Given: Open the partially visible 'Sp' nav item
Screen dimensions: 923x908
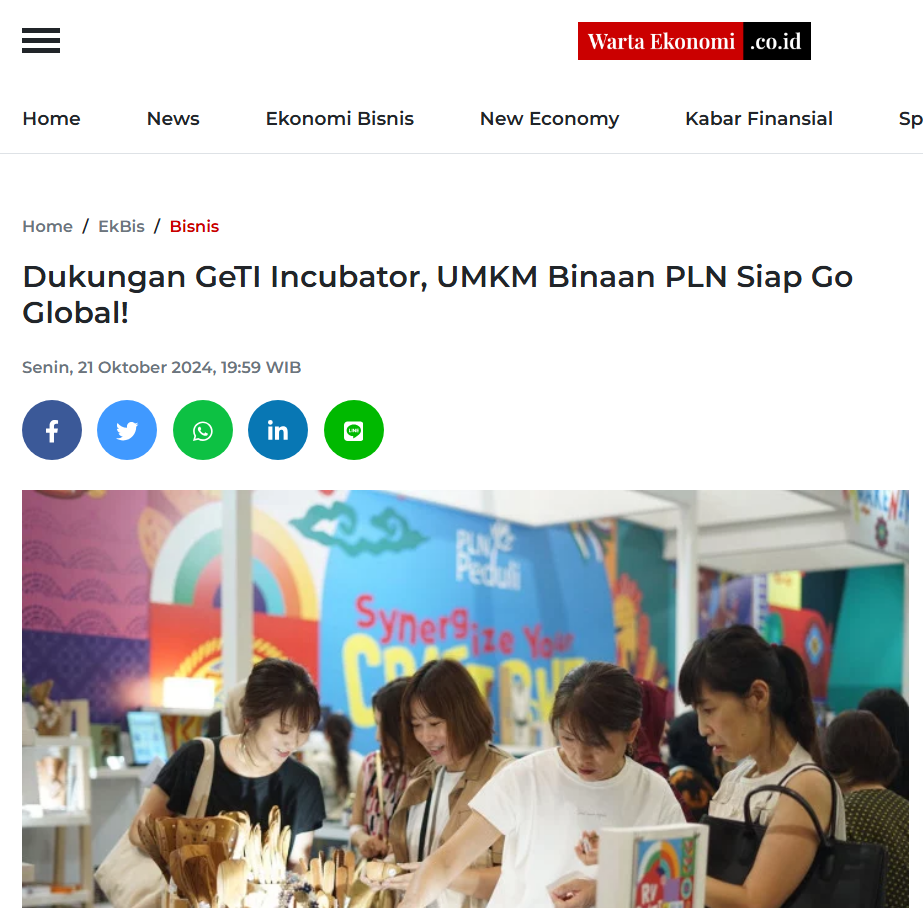Looking at the screenshot, I should (911, 119).
